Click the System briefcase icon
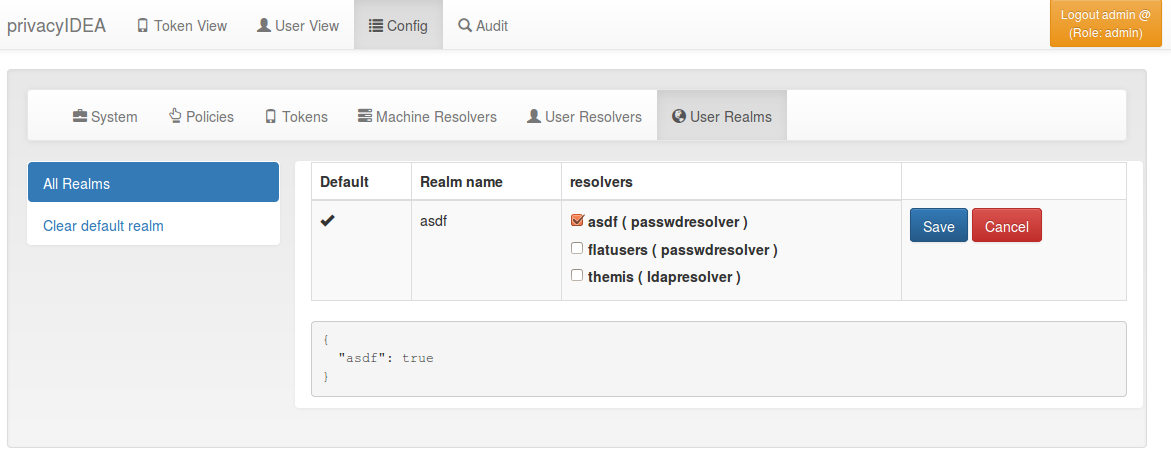Viewport: 1171px width, 471px height. tap(80, 116)
